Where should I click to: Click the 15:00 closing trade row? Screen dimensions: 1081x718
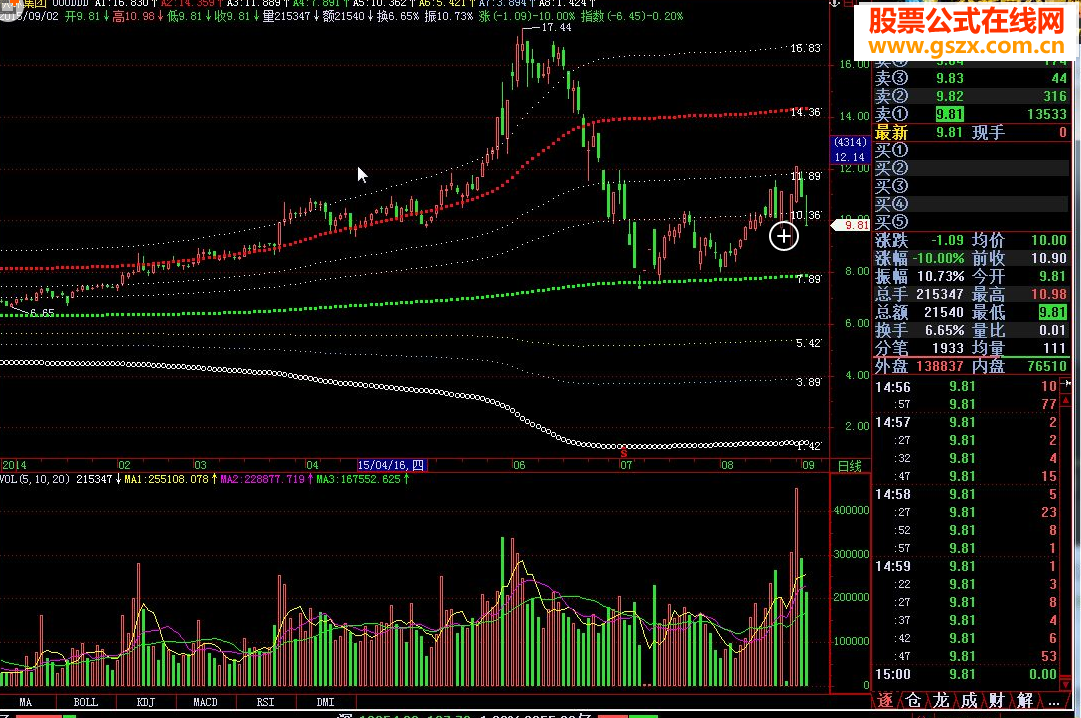click(x=967, y=674)
